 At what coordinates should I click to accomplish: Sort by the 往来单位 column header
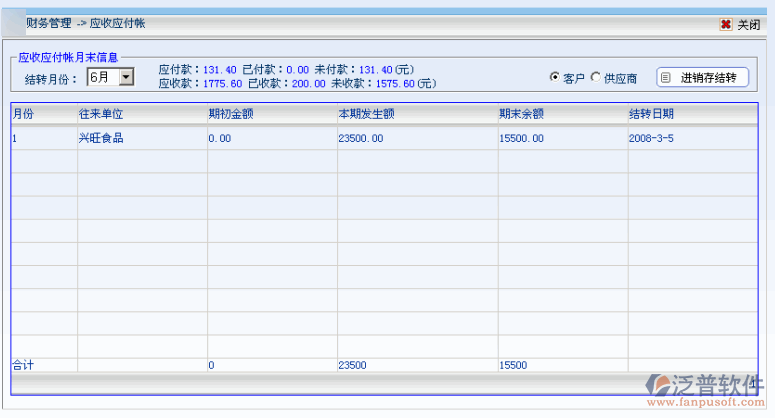point(100,114)
